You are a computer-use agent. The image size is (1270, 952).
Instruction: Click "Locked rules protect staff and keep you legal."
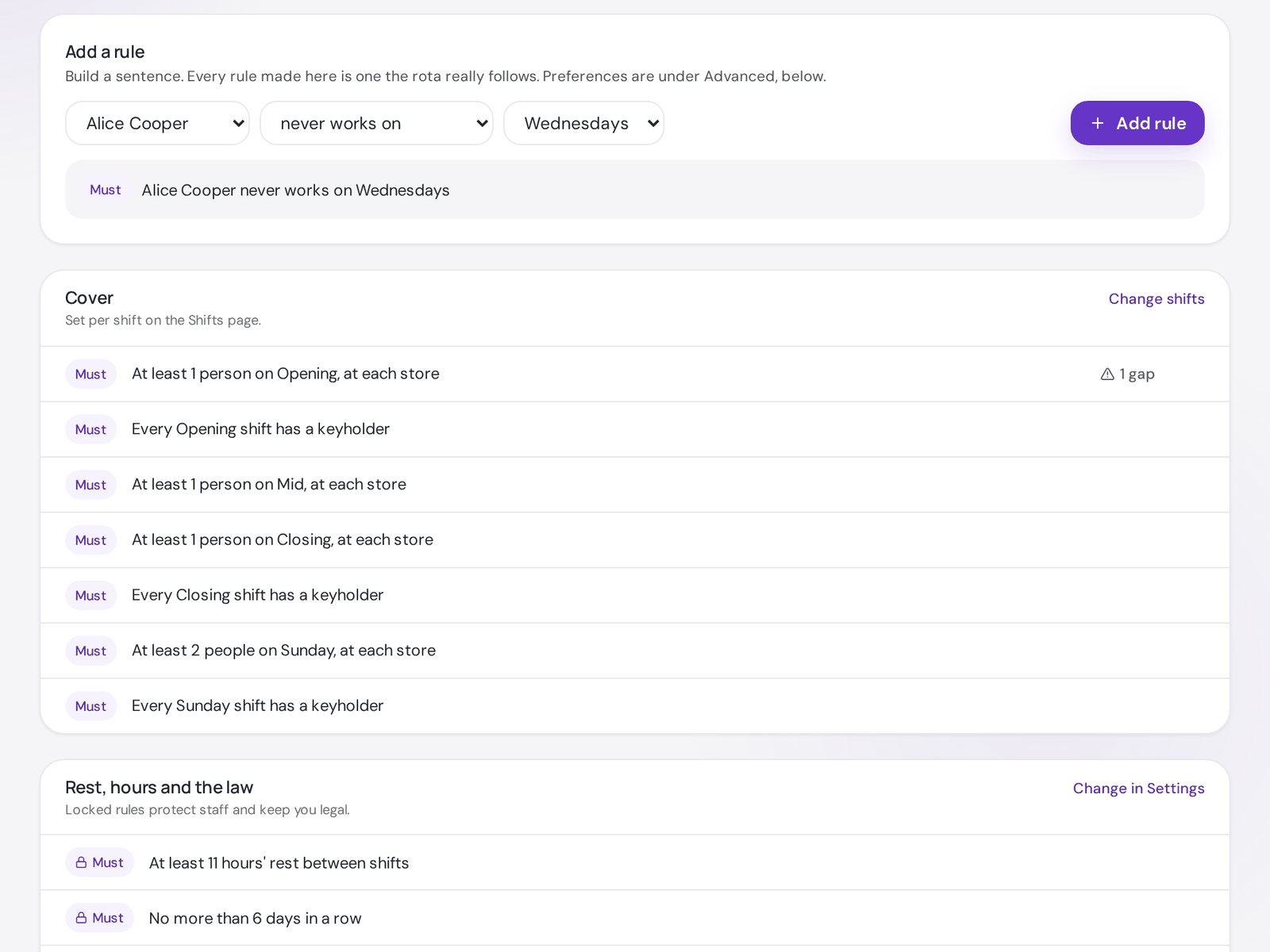pos(207,810)
